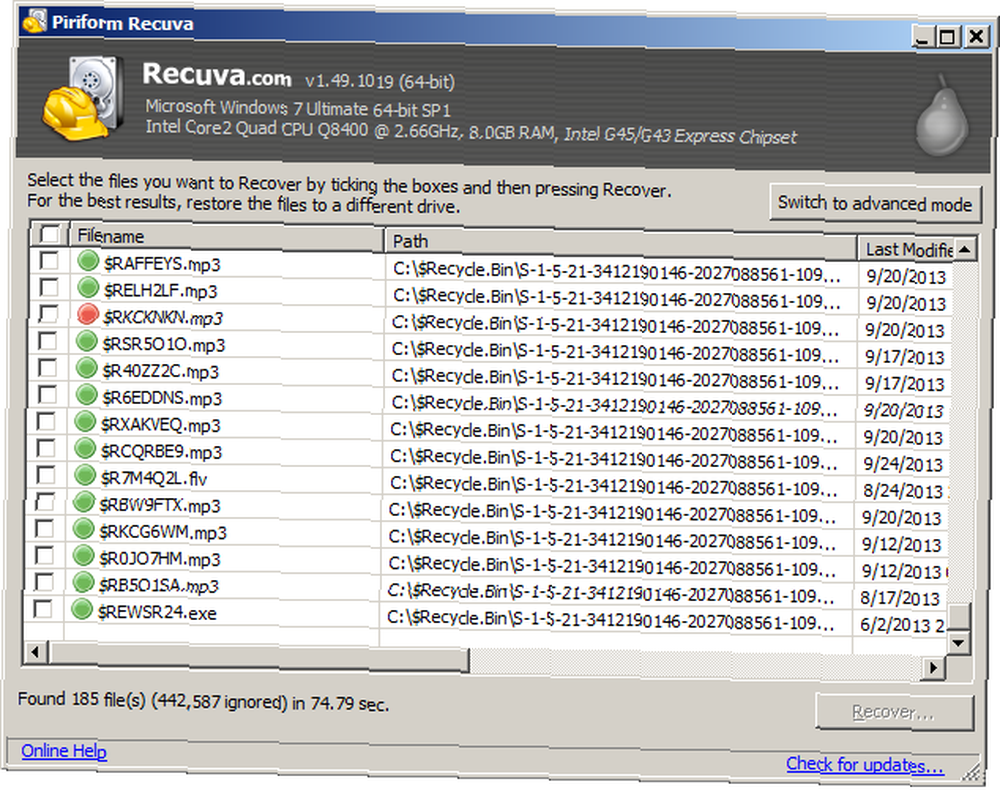Select the $RB5O1SA.mp3 filename
Viewport: 1000px width, 790px height.
tap(159, 585)
